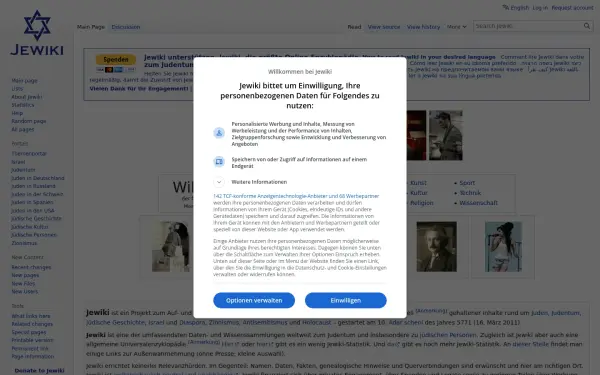Open Statistics in the sidebar

coord(23,105)
